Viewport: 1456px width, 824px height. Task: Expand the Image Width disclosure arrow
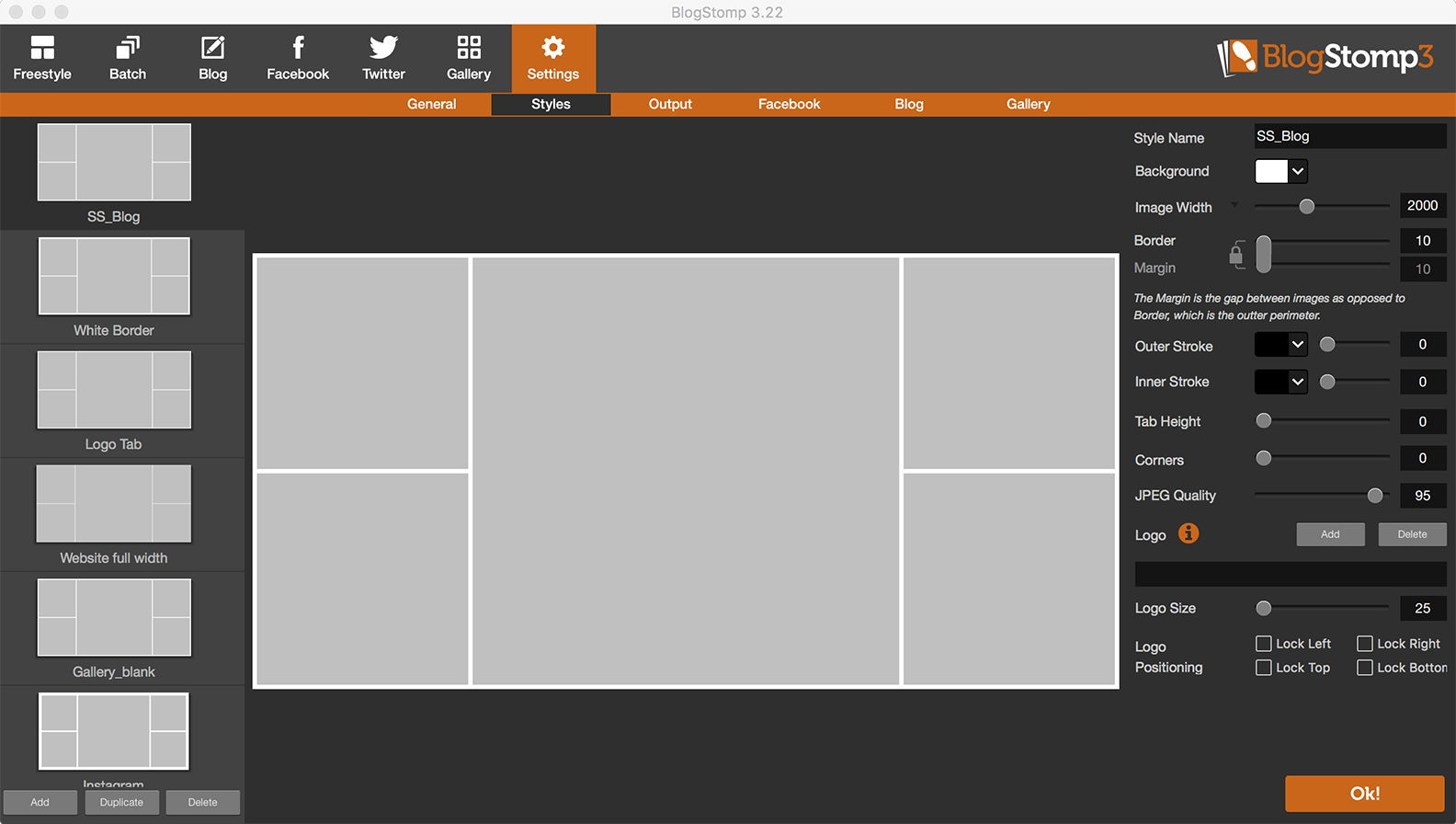click(1234, 205)
